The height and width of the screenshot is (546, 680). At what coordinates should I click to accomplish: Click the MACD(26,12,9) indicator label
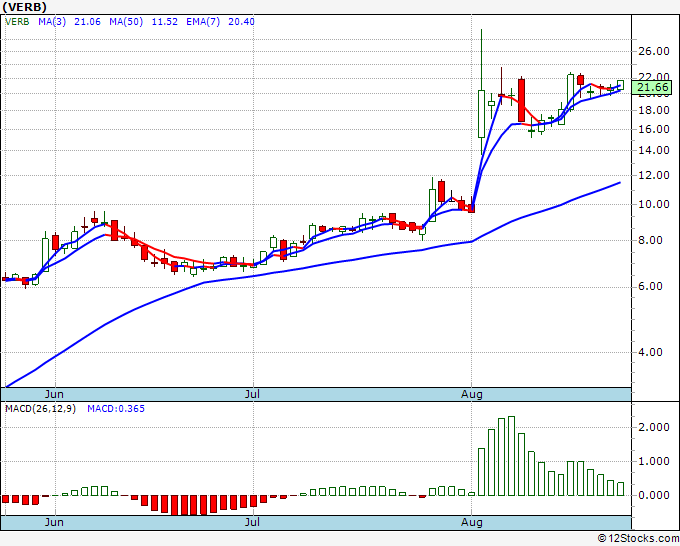tap(40, 409)
